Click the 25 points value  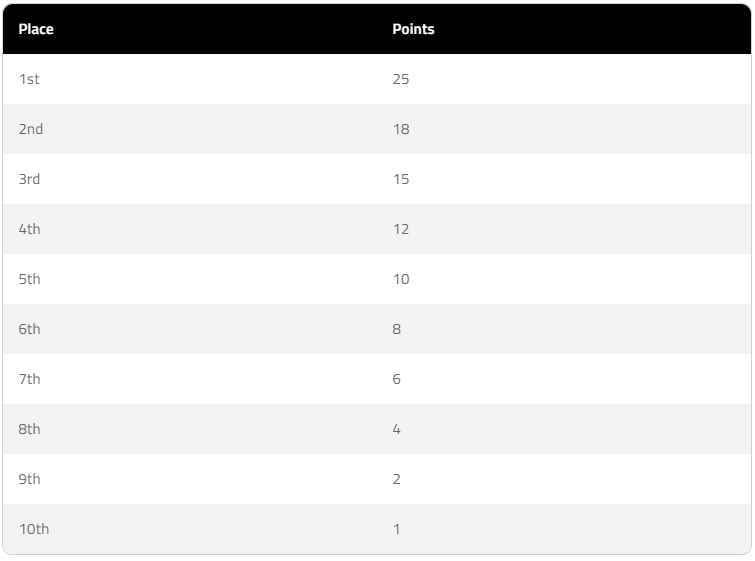(x=401, y=79)
